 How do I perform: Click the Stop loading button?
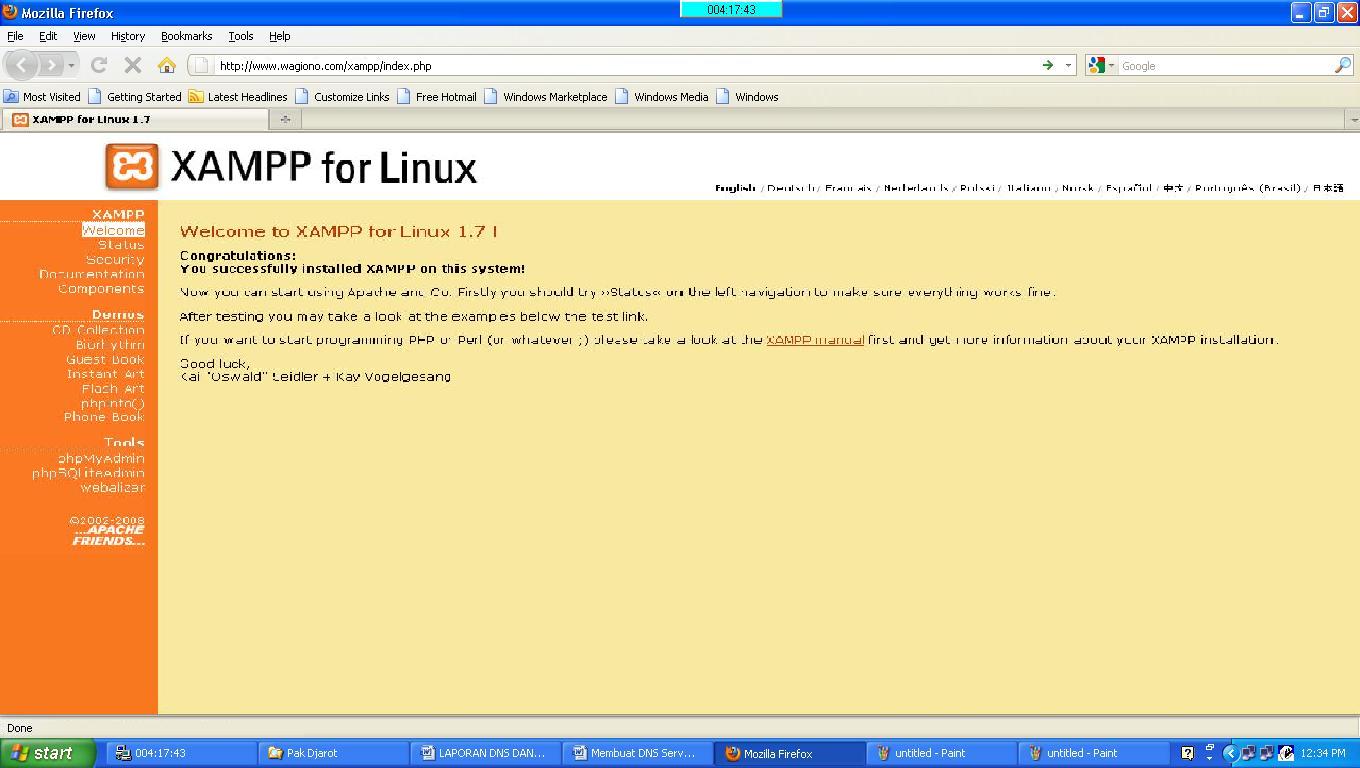[x=132, y=65]
